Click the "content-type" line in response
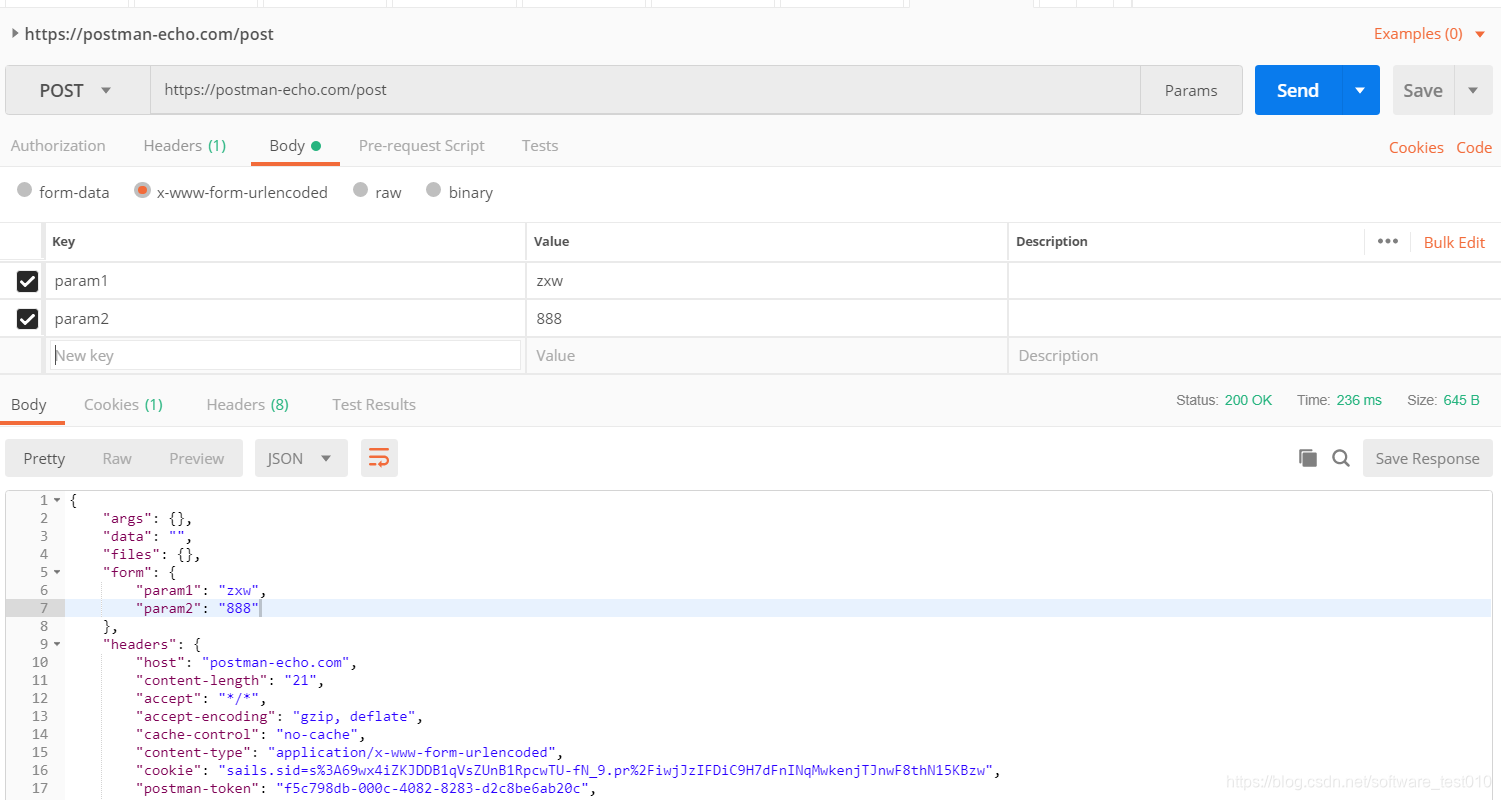Viewport: 1501px width, 800px height. click(x=350, y=752)
